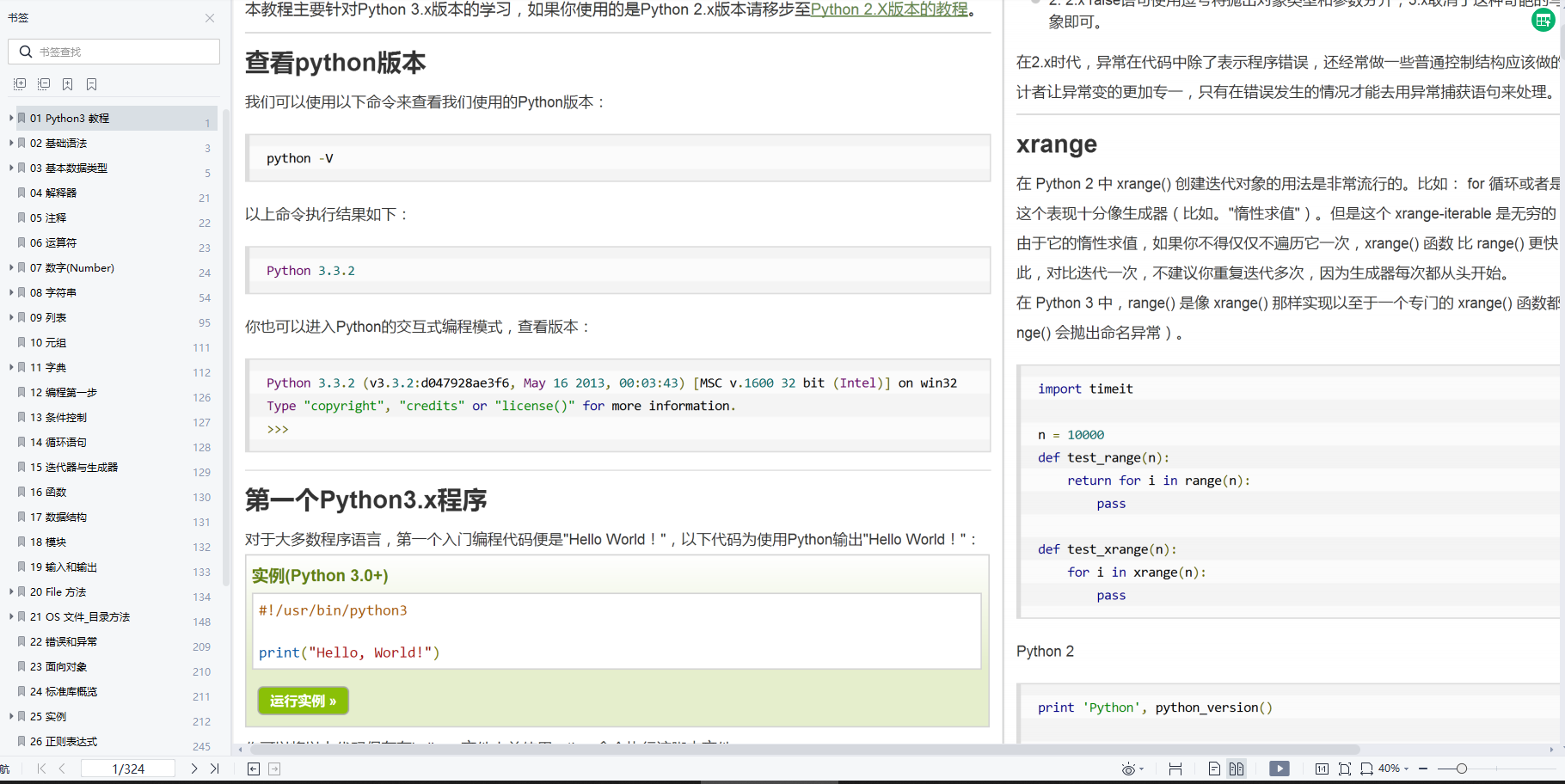Click the collapse-all bookmarks icon
This screenshot has width=1565, height=784.
tap(44, 84)
